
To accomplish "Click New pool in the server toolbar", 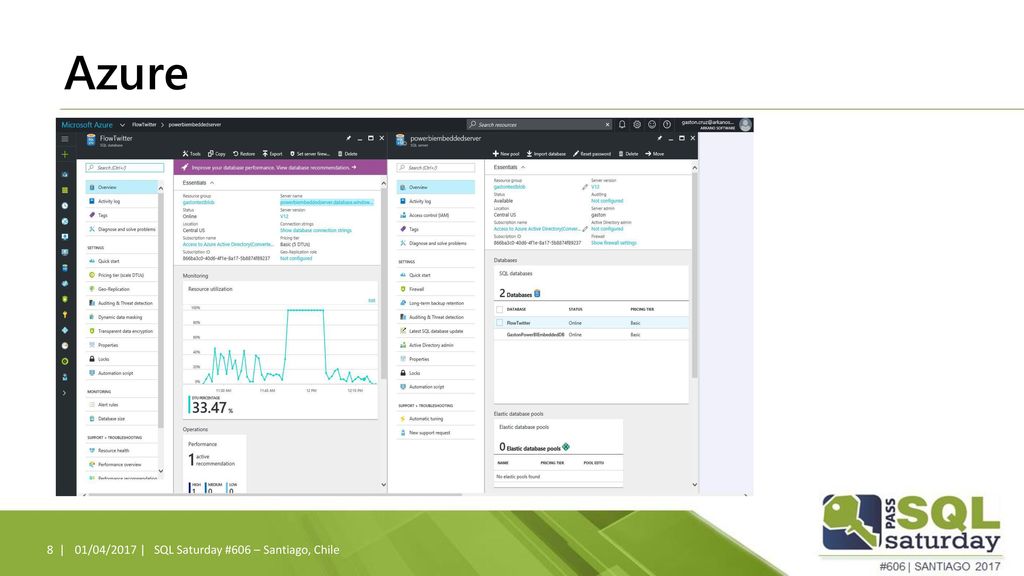I will (x=506, y=154).
